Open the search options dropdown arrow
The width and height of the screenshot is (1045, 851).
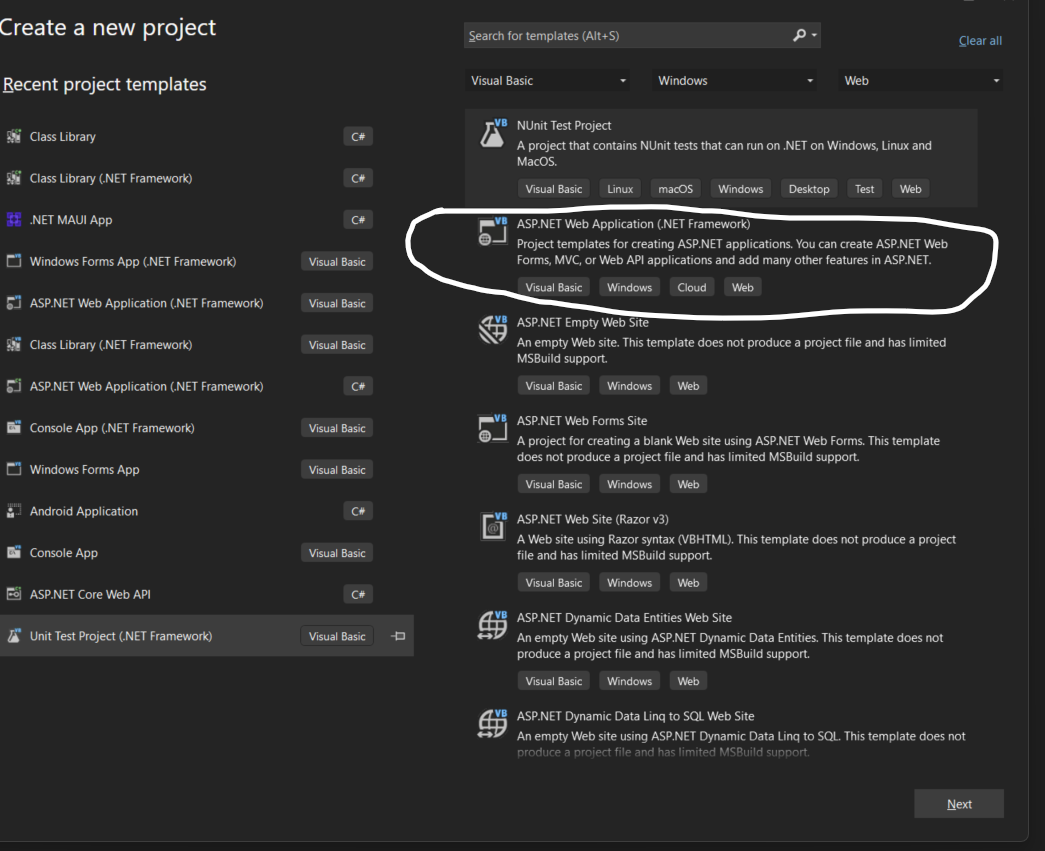(x=814, y=35)
